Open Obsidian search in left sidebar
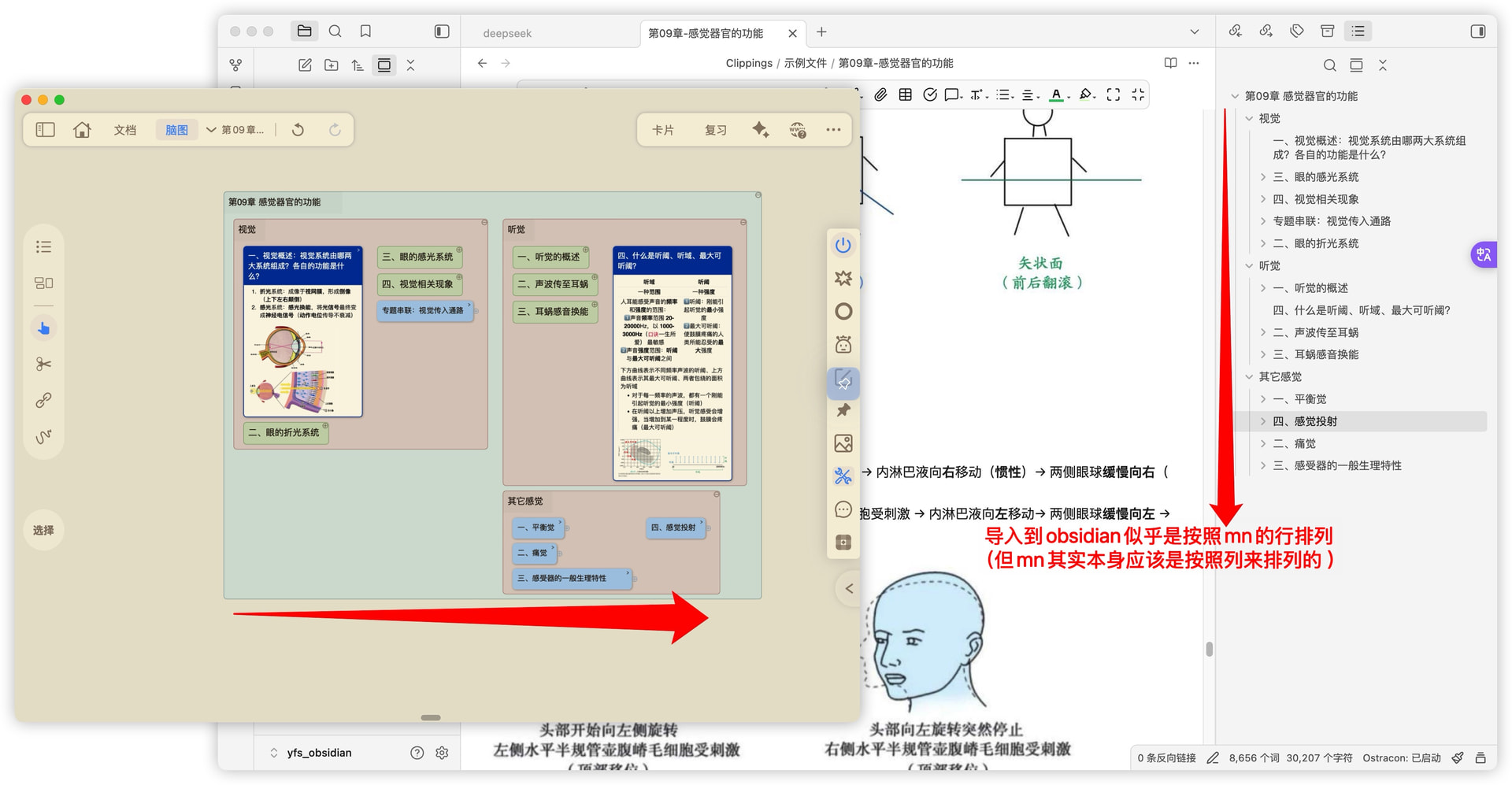This screenshot has width=1512, height=785. click(x=335, y=31)
